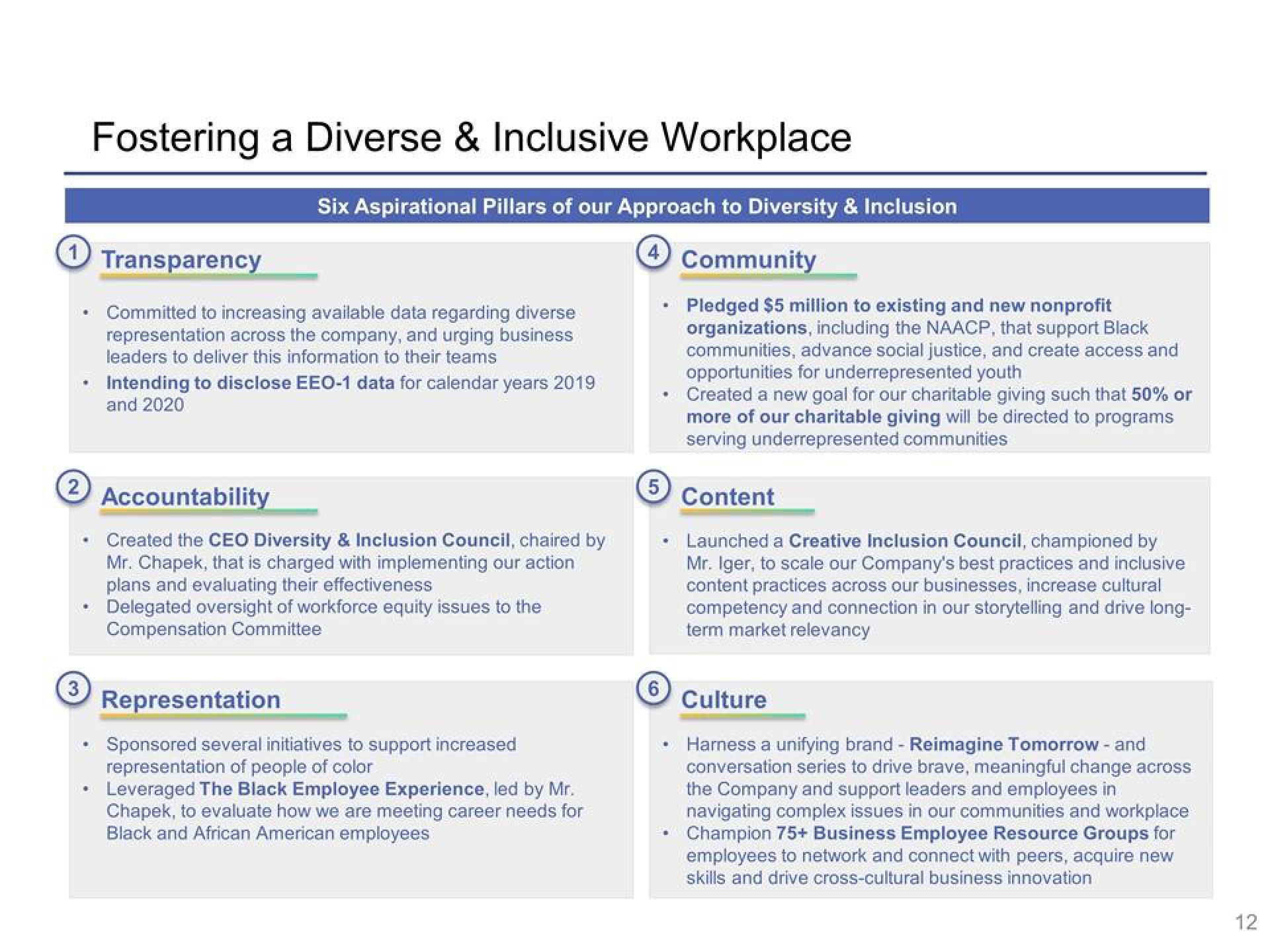The image size is (1270, 952).
Task: Click the bold text CEO Diversity & Inclusion Council
Action: pos(359,540)
